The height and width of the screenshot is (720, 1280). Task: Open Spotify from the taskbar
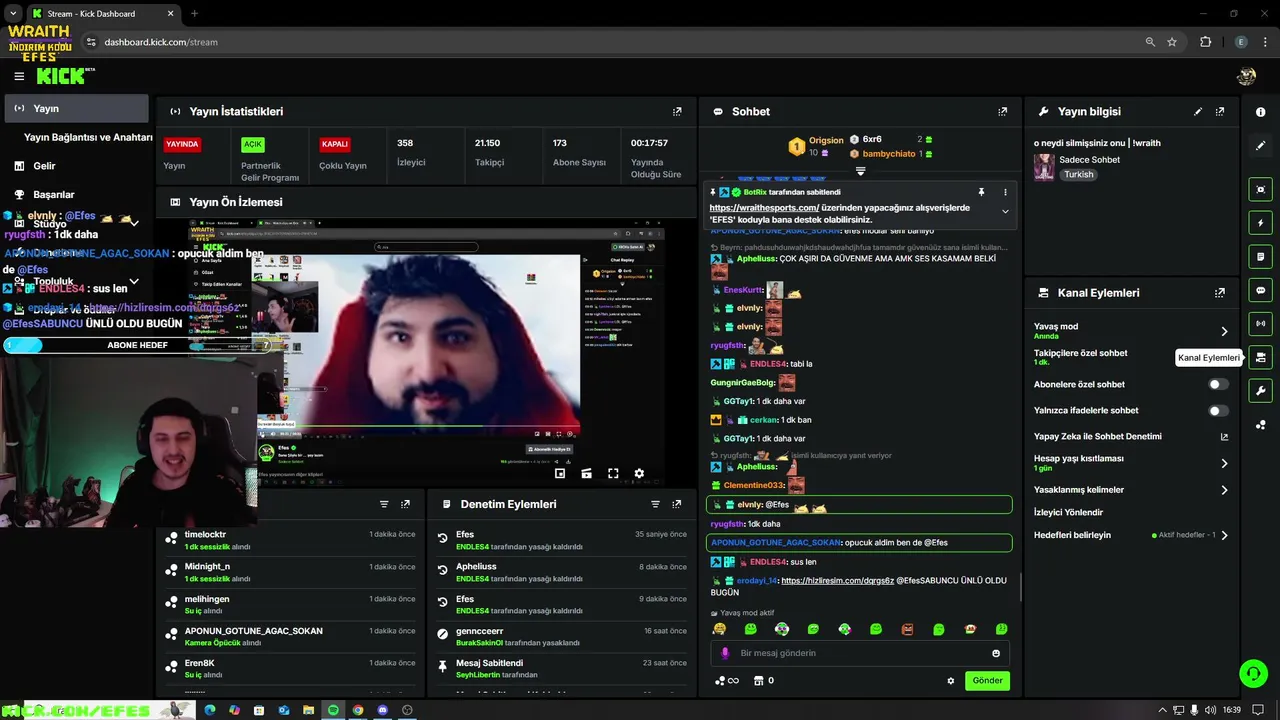[333, 710]
